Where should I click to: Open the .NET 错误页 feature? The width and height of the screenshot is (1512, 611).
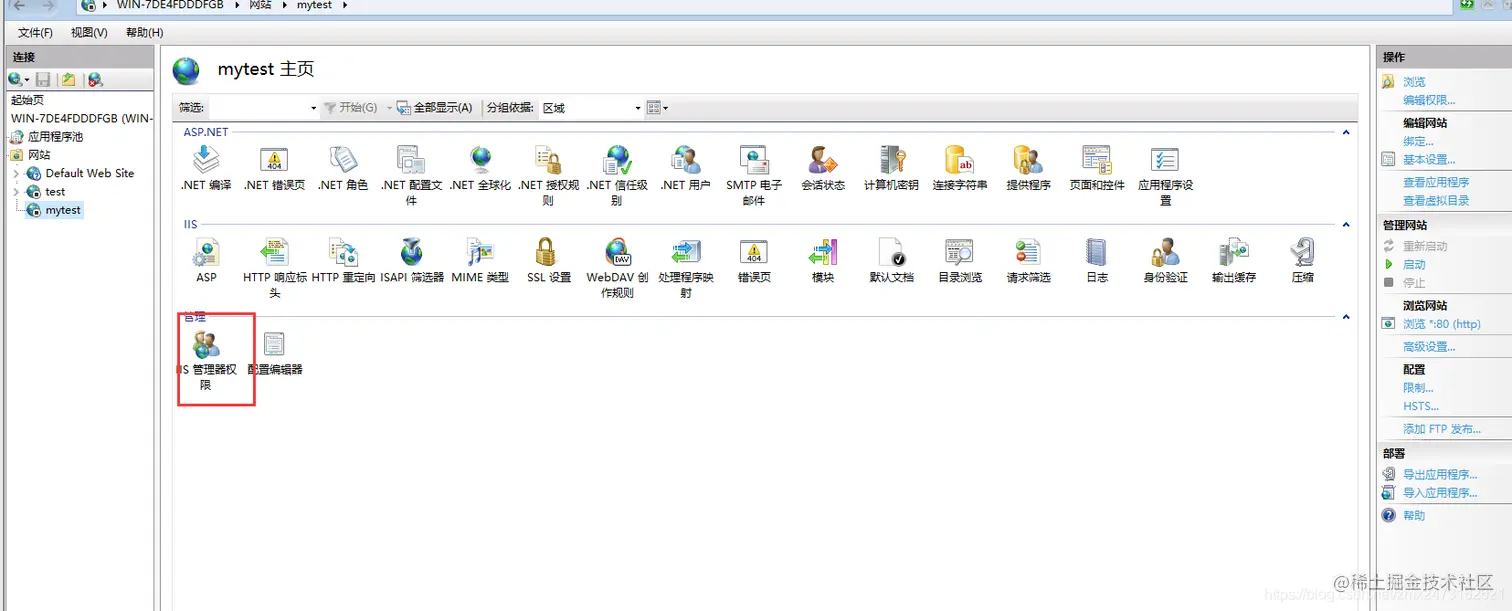tap(274, 169)
